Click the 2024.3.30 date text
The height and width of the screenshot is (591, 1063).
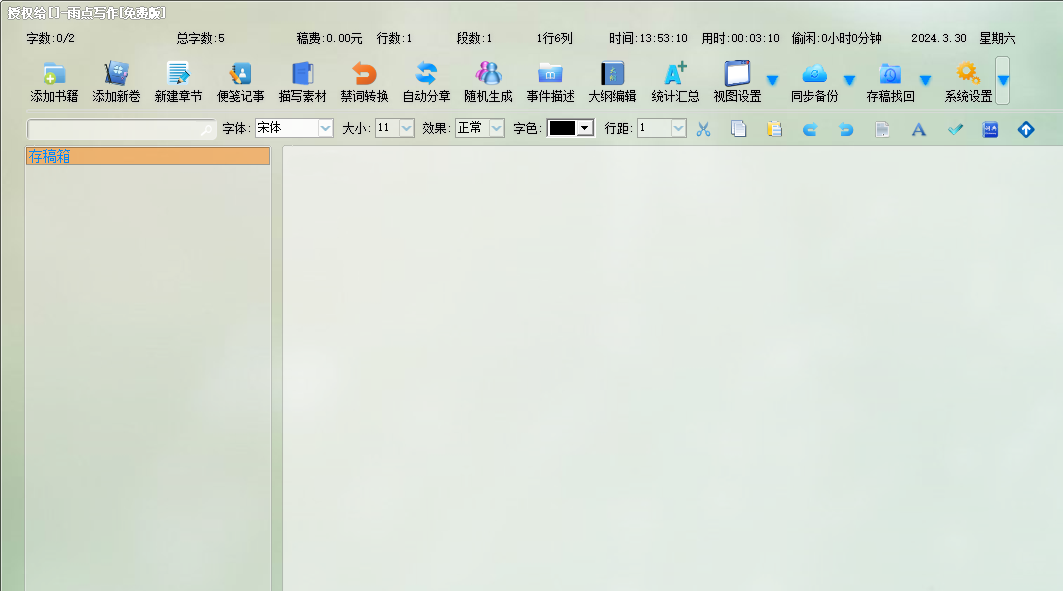(x=938, y=39)
